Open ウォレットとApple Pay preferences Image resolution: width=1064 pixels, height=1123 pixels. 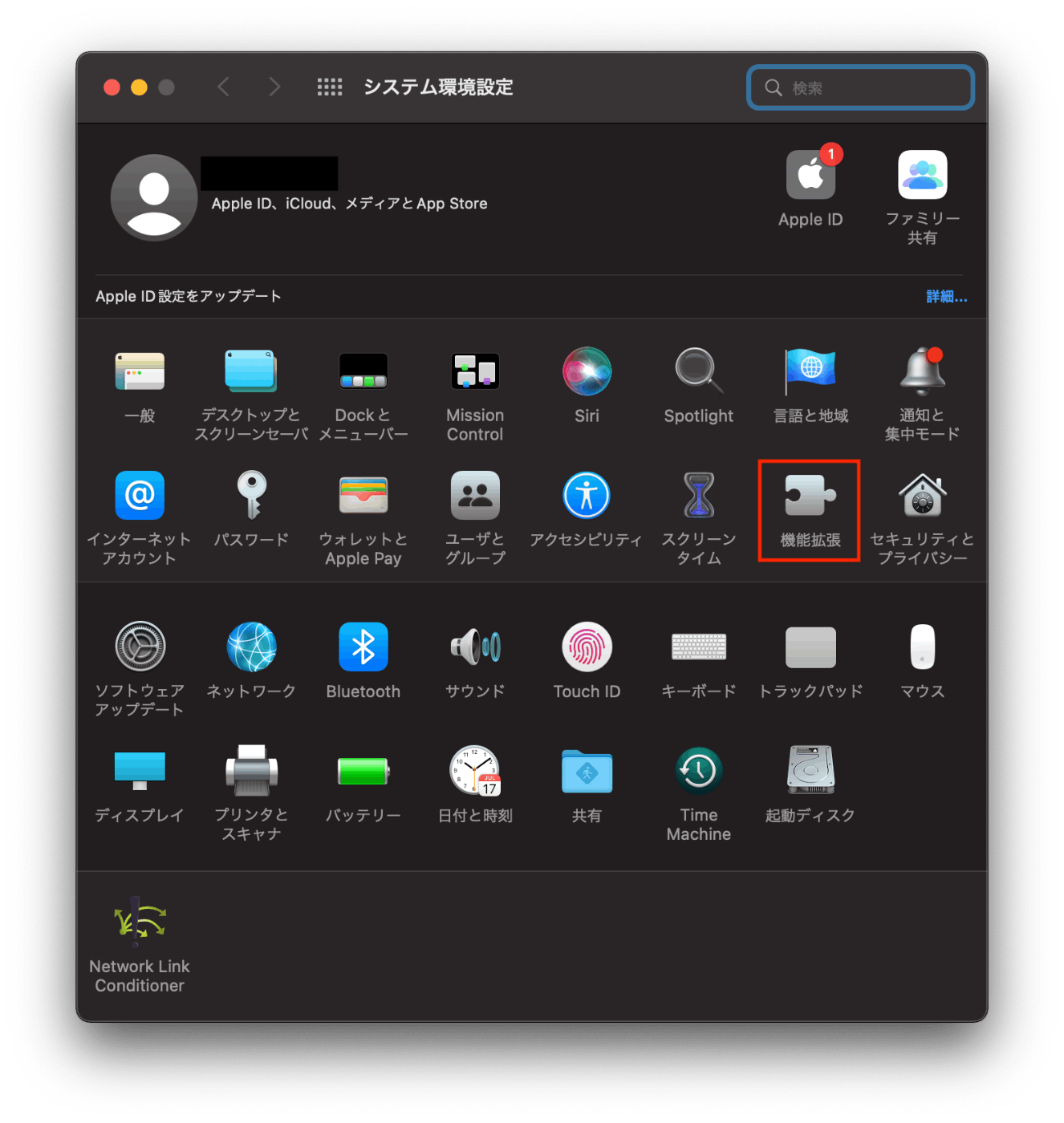(x=363, y=495)
